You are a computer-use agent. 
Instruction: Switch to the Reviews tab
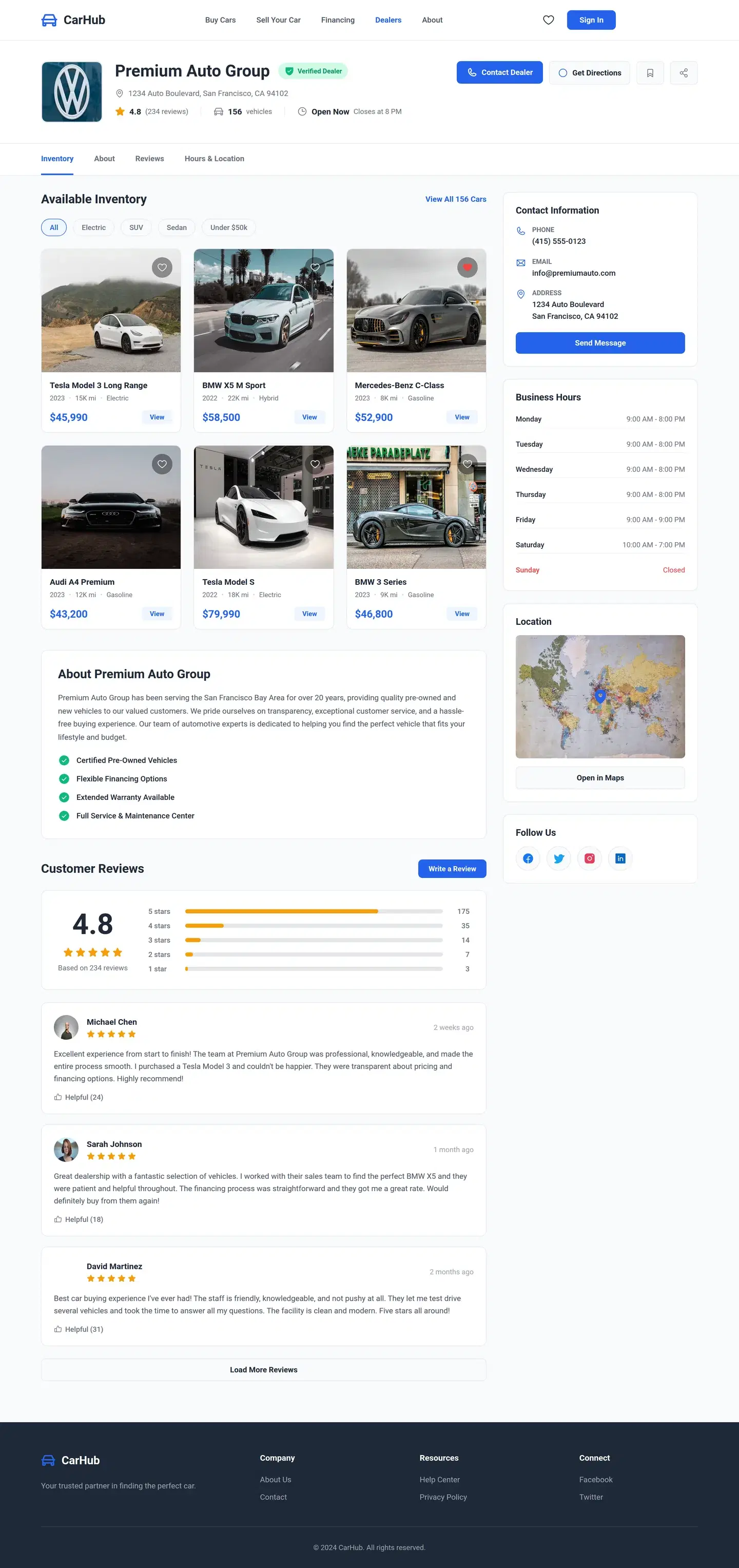[x=150, y=159]
